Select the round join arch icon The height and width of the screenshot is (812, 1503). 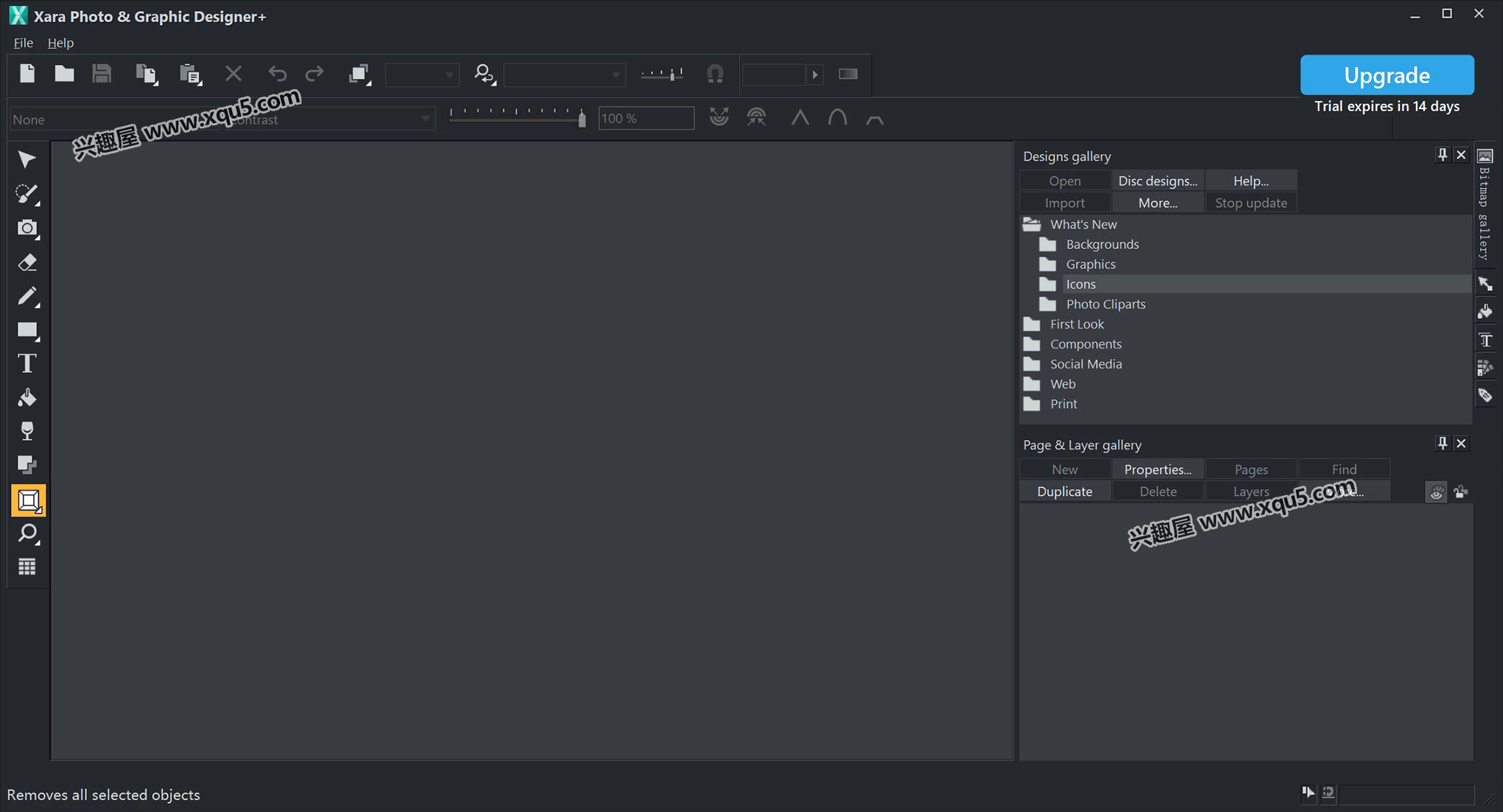837,117
